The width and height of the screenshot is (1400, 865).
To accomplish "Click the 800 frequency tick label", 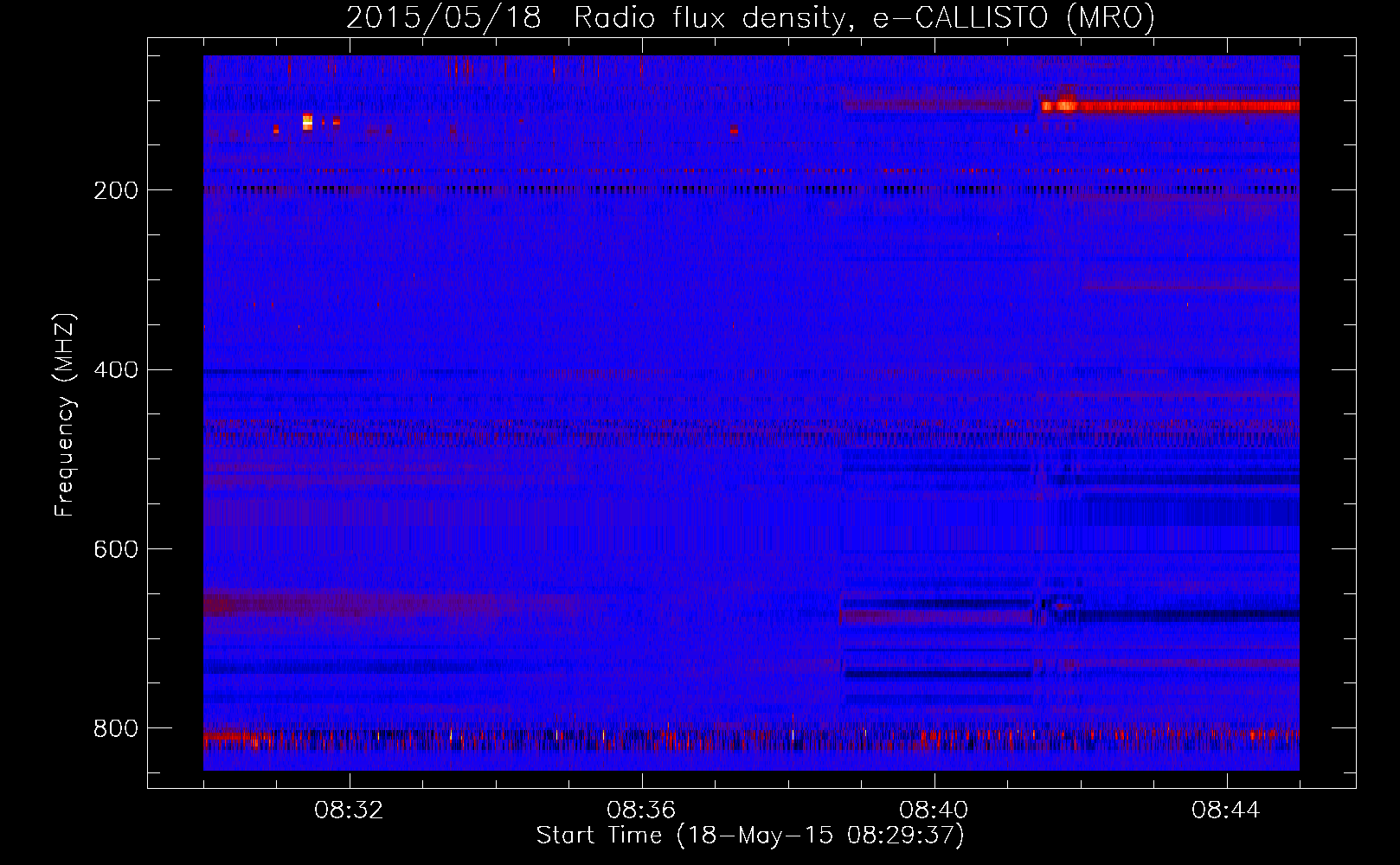I will pos(115,728).
